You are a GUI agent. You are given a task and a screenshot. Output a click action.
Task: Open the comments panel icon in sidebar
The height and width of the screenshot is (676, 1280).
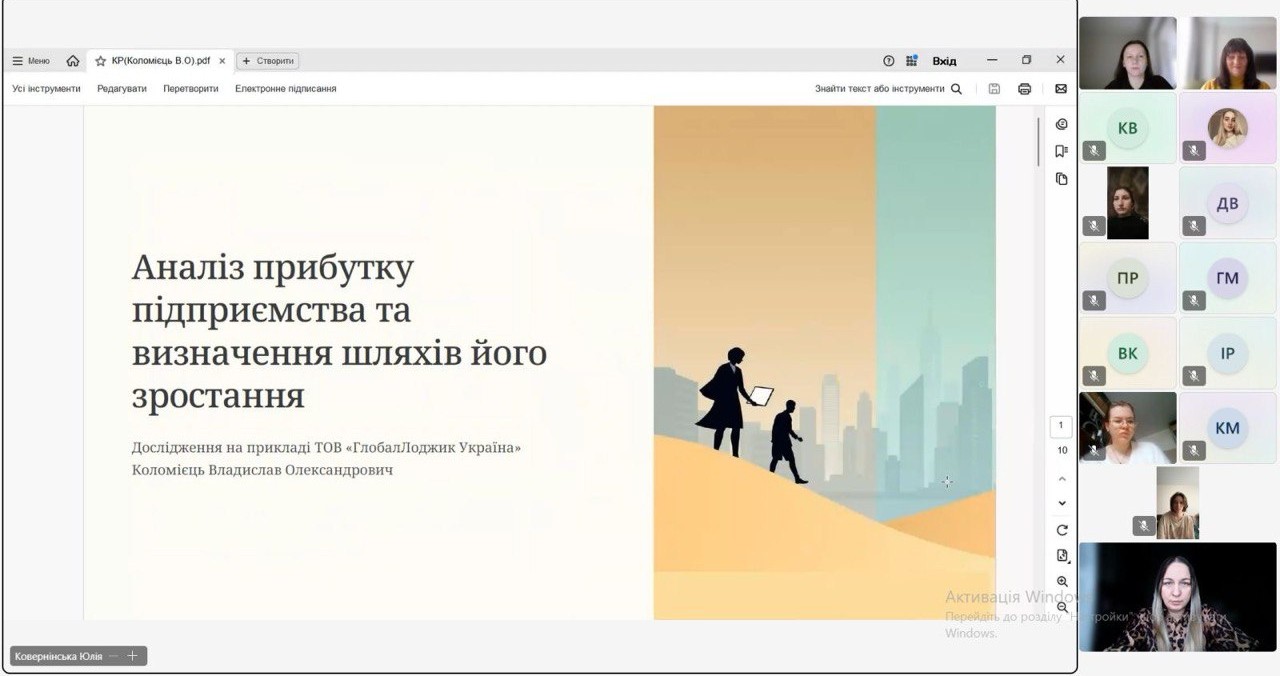pos(1061,124)
